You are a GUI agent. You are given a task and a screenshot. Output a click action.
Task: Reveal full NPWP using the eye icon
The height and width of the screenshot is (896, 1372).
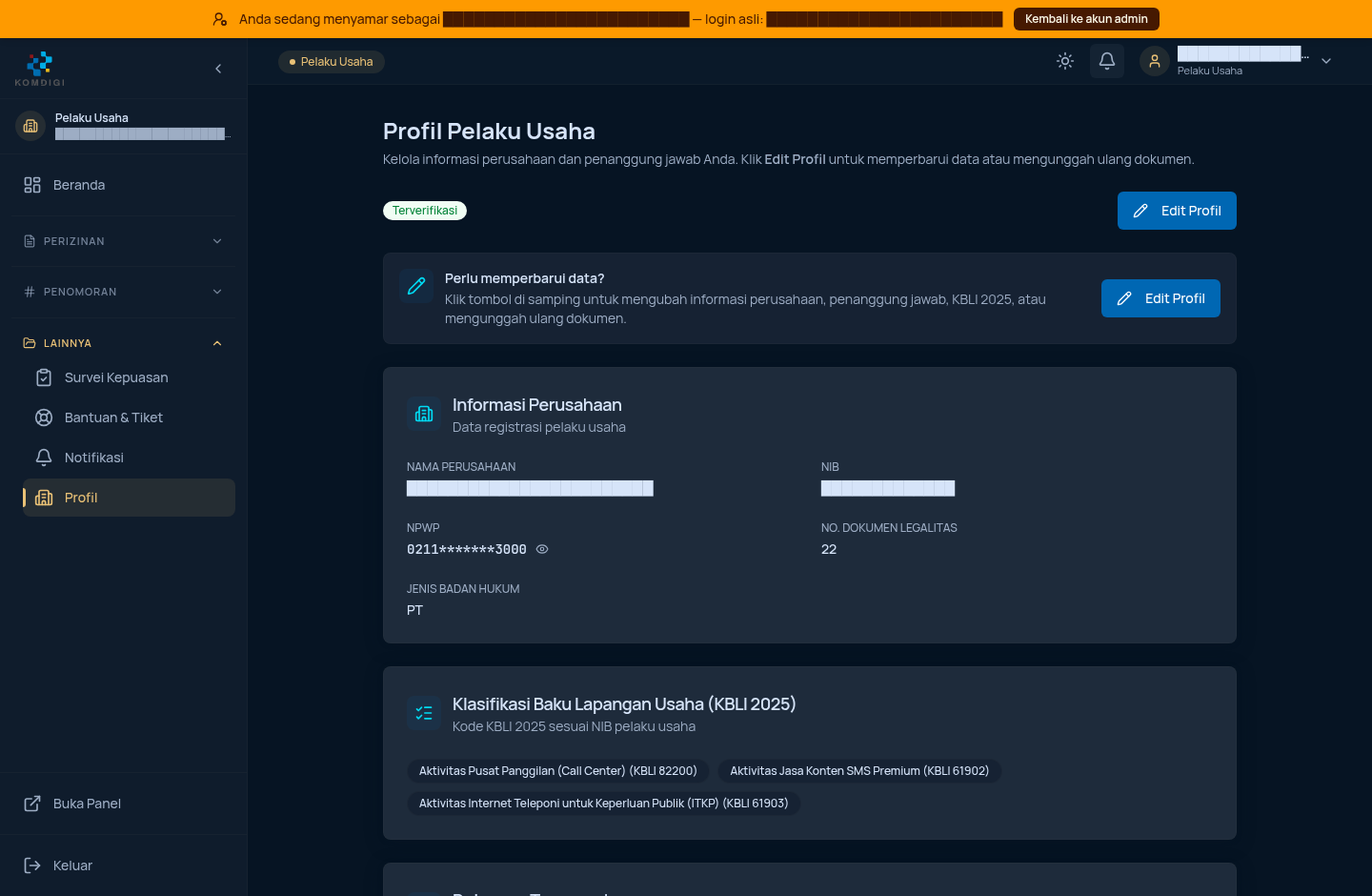coord(542,549)
